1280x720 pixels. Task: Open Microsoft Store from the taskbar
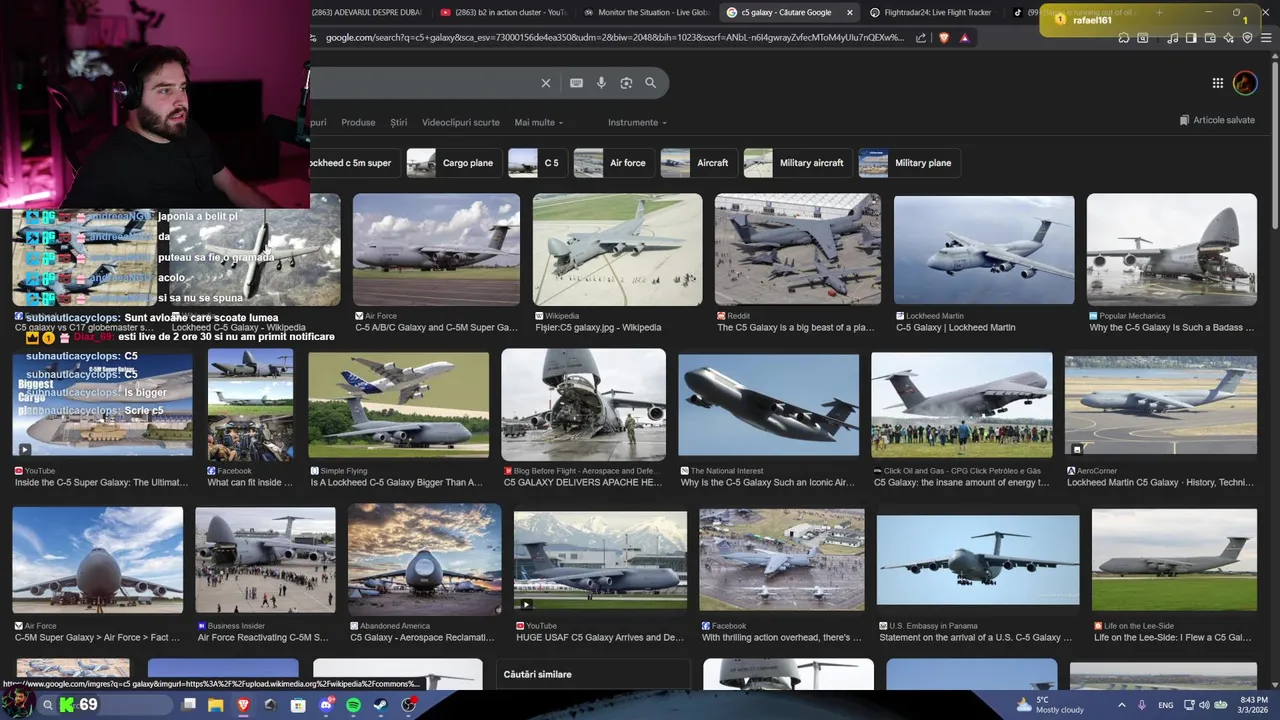click(298, 705)
